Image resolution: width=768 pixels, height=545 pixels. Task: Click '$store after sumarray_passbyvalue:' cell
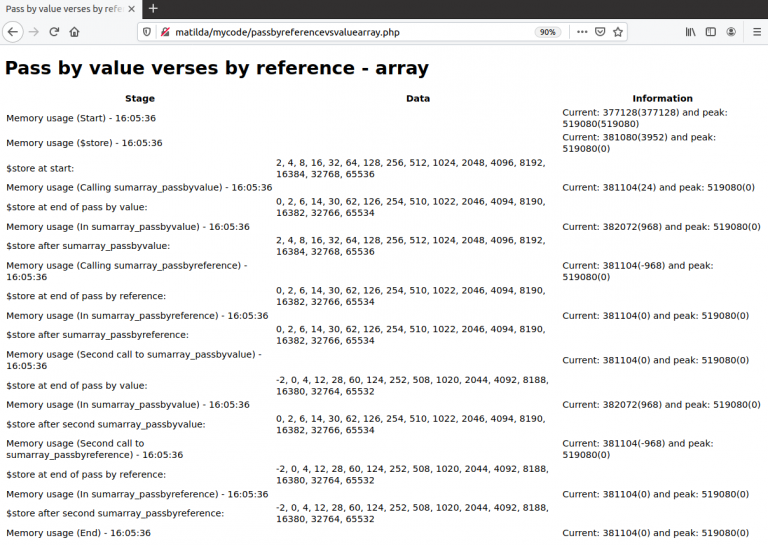[88, 246]
